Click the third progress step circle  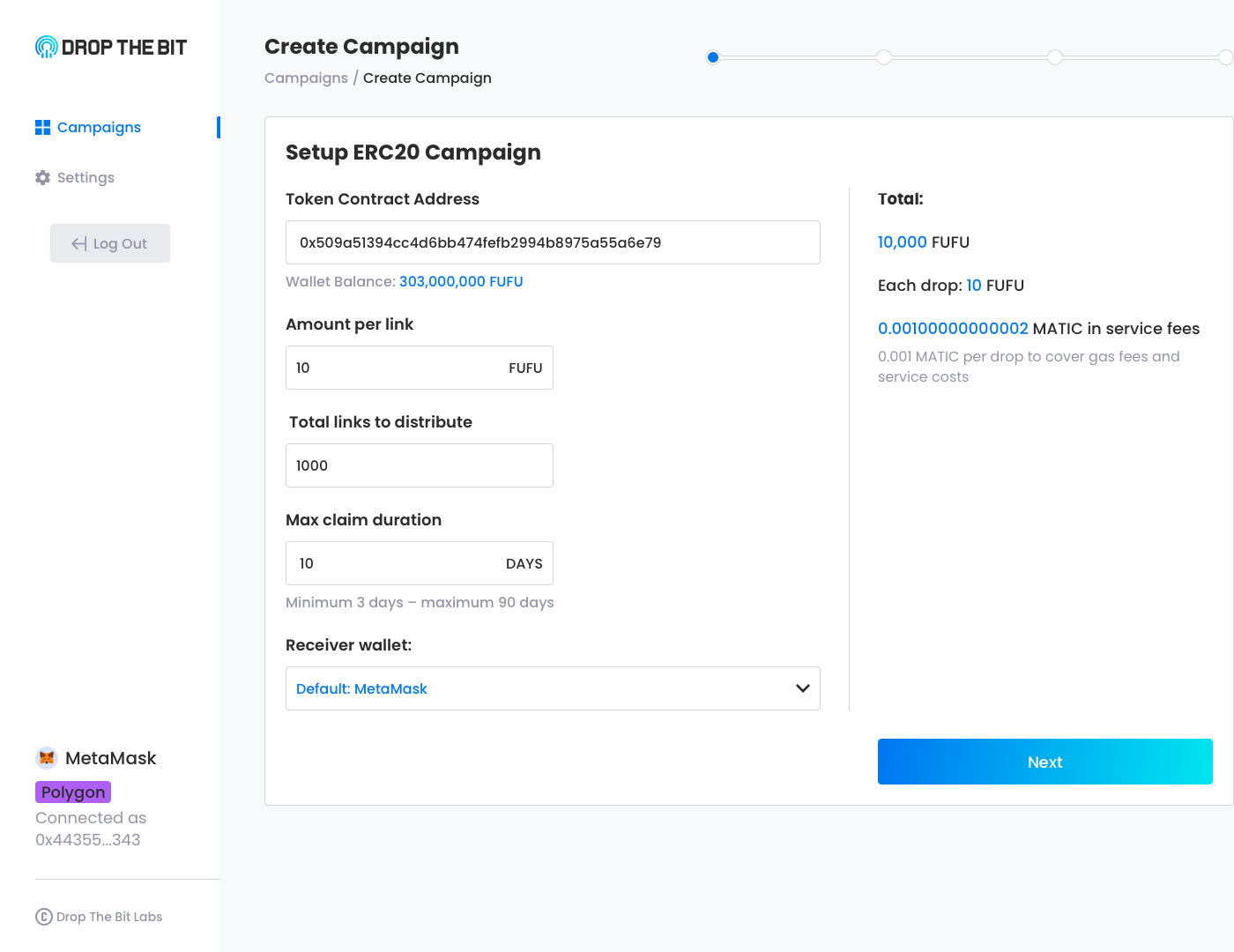pyautogui.click(x=1055, y=57)
